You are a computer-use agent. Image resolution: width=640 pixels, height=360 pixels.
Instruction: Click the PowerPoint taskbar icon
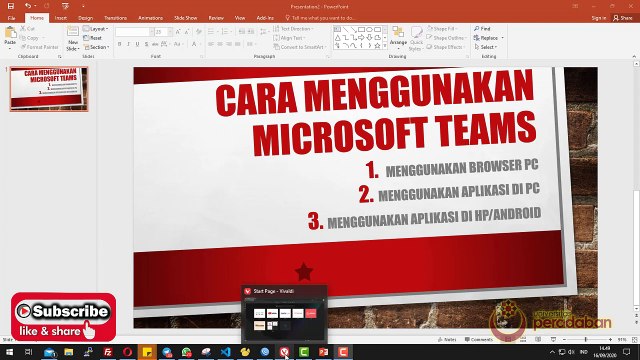point(323,351)
